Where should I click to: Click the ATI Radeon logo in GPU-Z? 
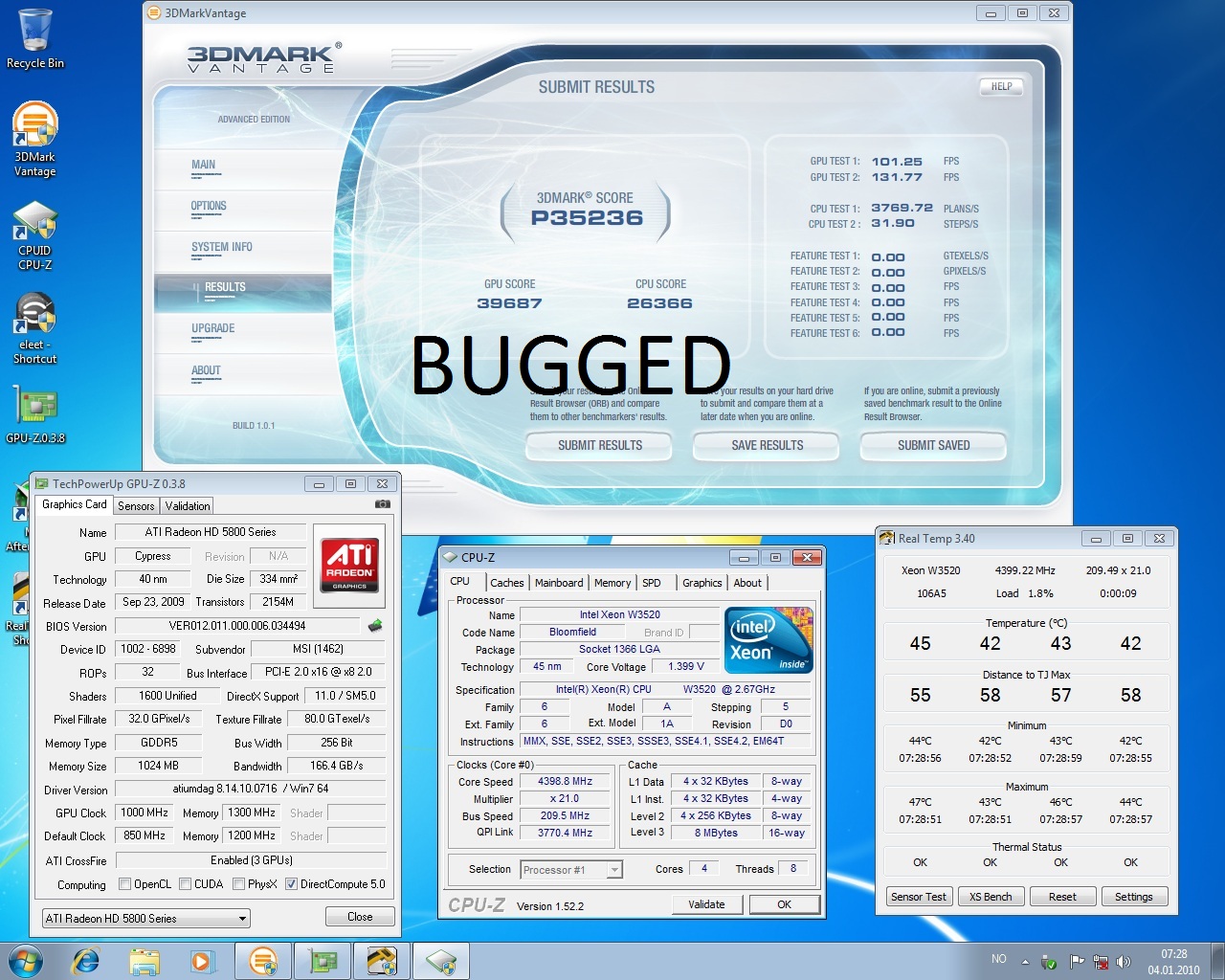point(349,564)
